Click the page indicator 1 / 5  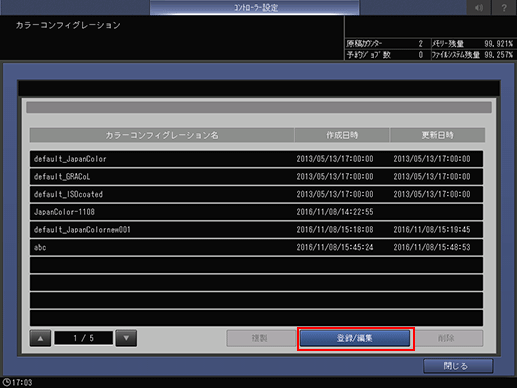click(84, 338)
